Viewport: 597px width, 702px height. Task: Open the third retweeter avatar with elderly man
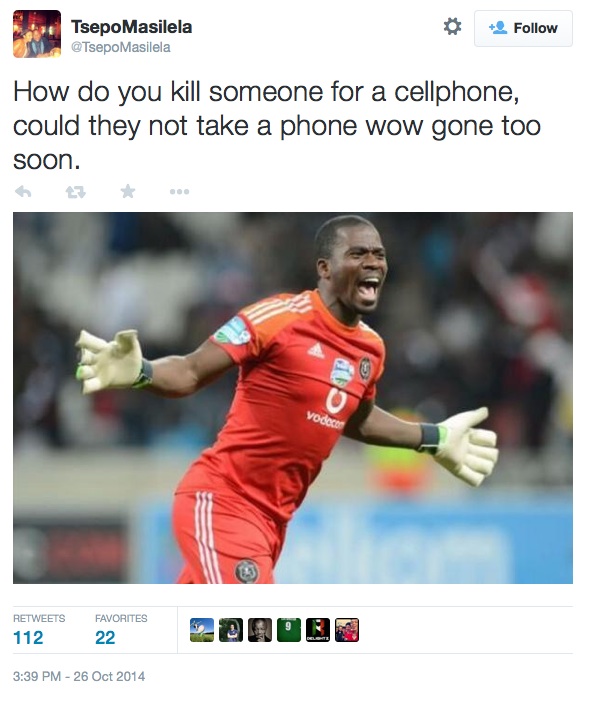pyautogui.click(x=260, y=630)
